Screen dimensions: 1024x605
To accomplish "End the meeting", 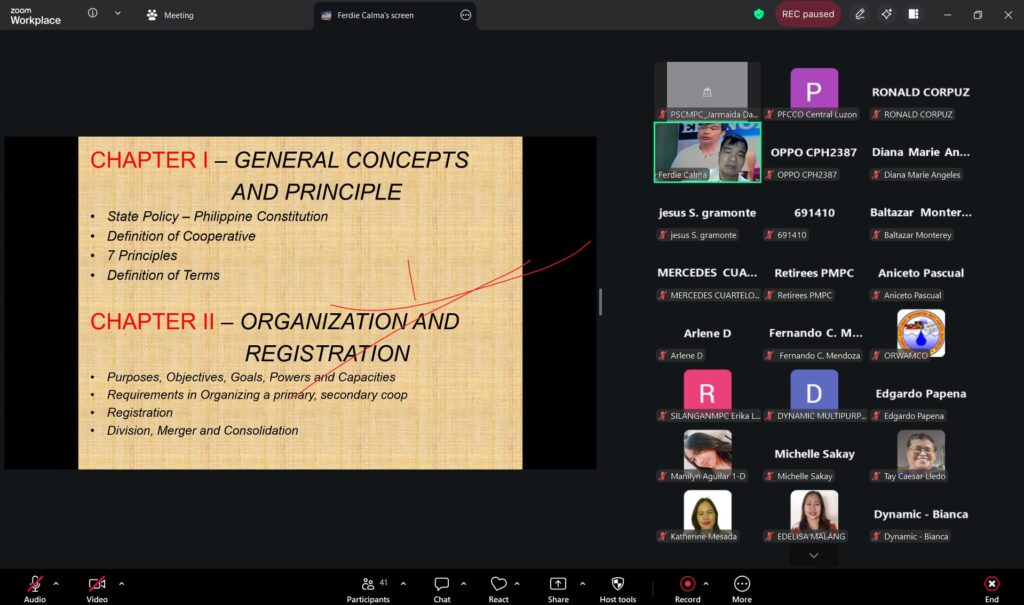I will (x=991, y=585).
